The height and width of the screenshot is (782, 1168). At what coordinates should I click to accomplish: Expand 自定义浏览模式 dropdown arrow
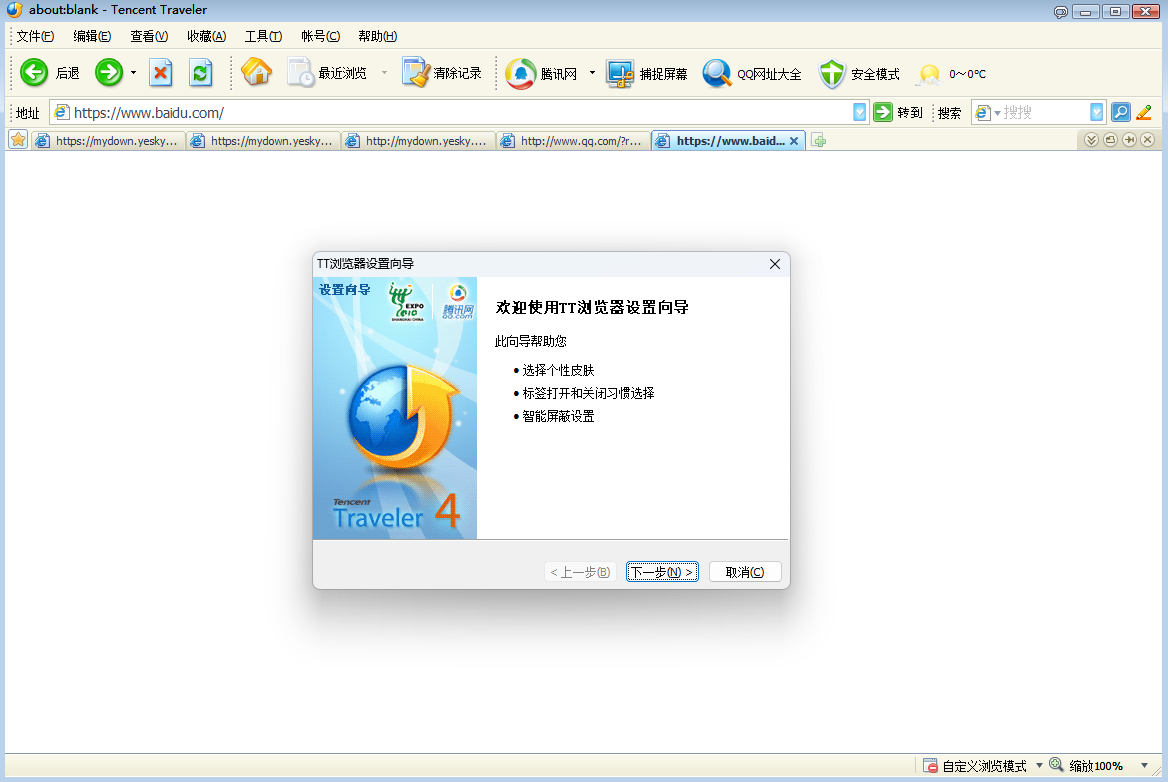pyautogui.click(x=1039, y=766)
